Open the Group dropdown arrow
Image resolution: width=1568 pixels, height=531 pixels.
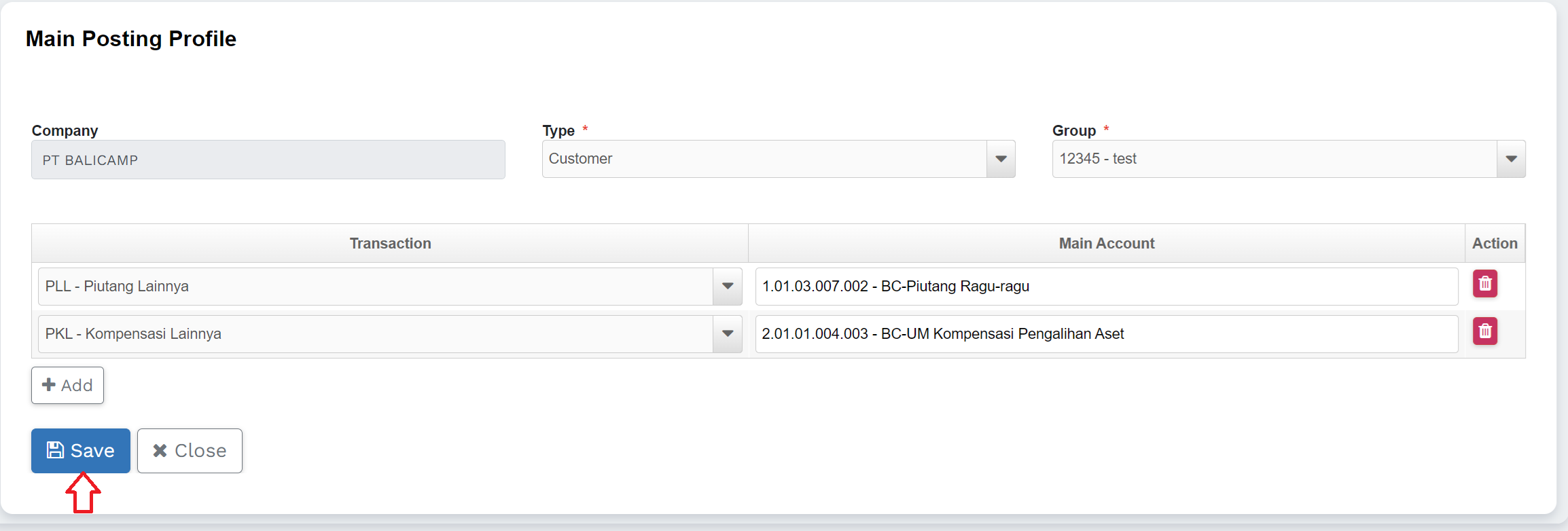1510,159
